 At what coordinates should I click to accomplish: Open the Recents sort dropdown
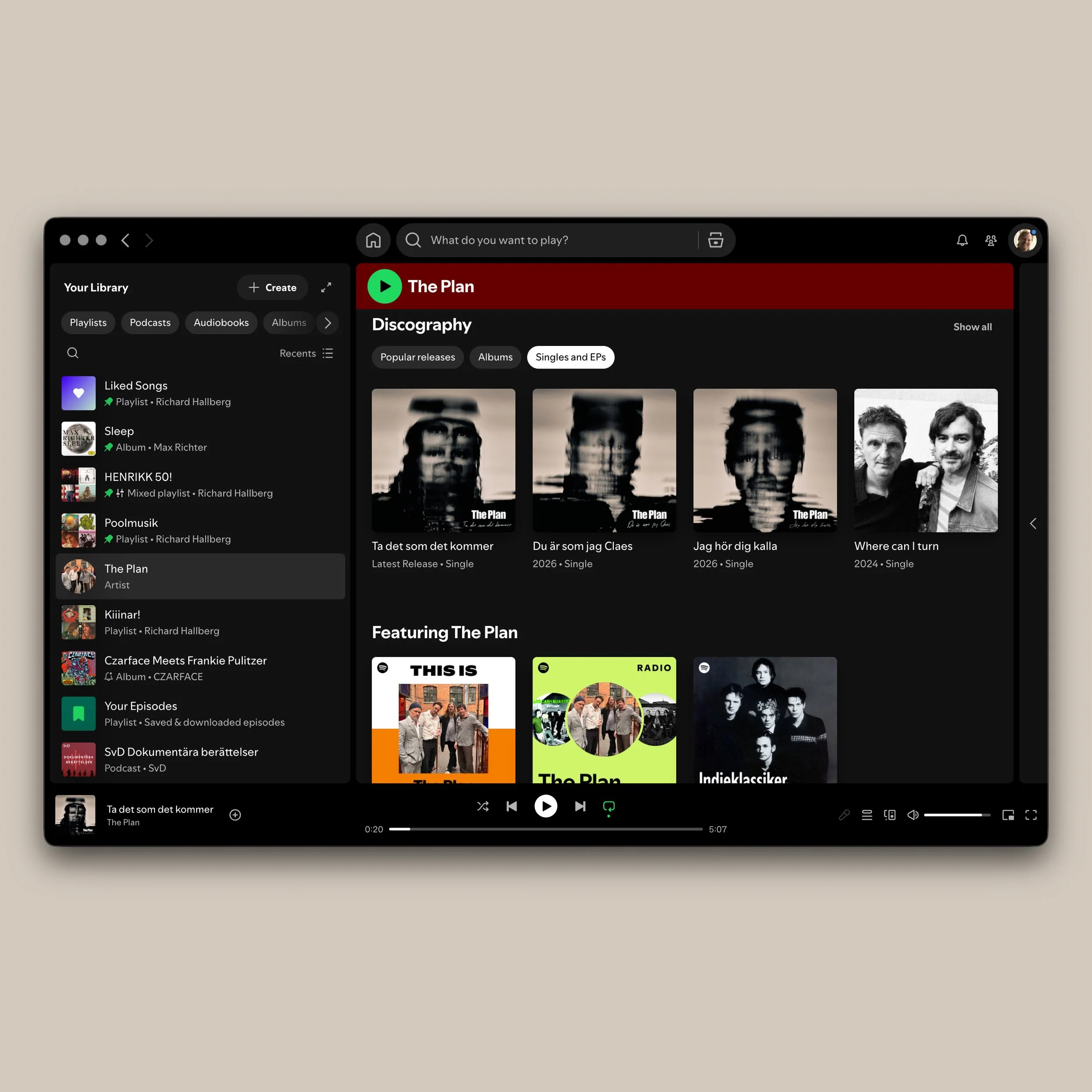[x=306, y=353]
